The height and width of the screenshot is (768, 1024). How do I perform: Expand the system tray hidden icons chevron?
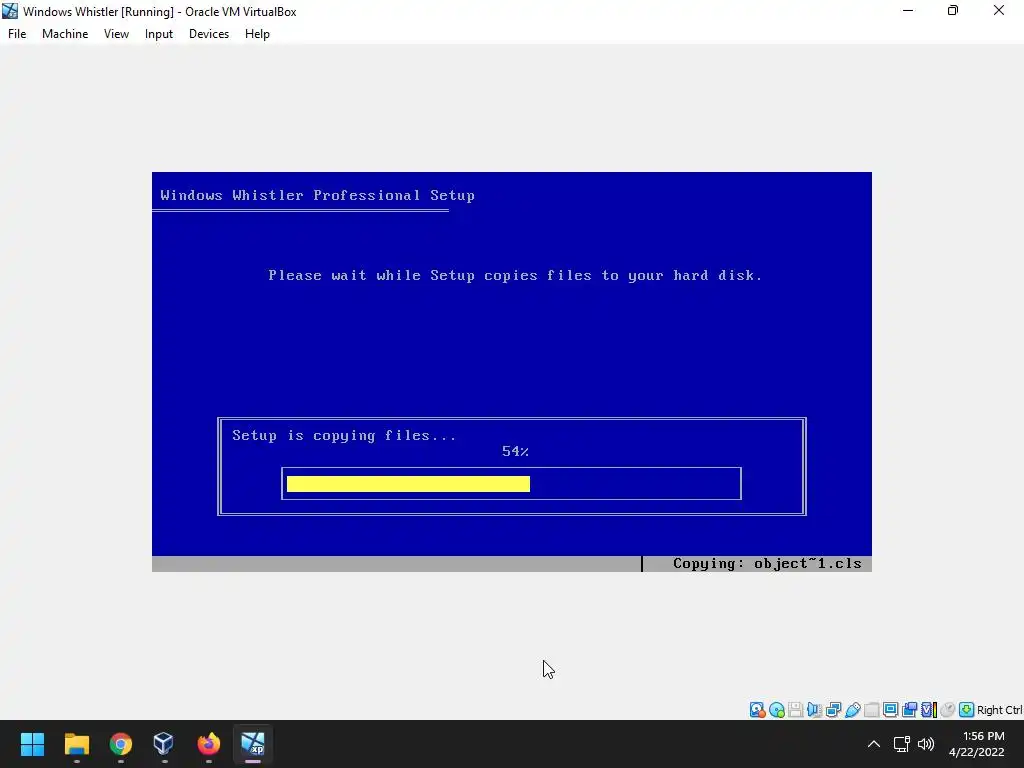coord(873,744)
